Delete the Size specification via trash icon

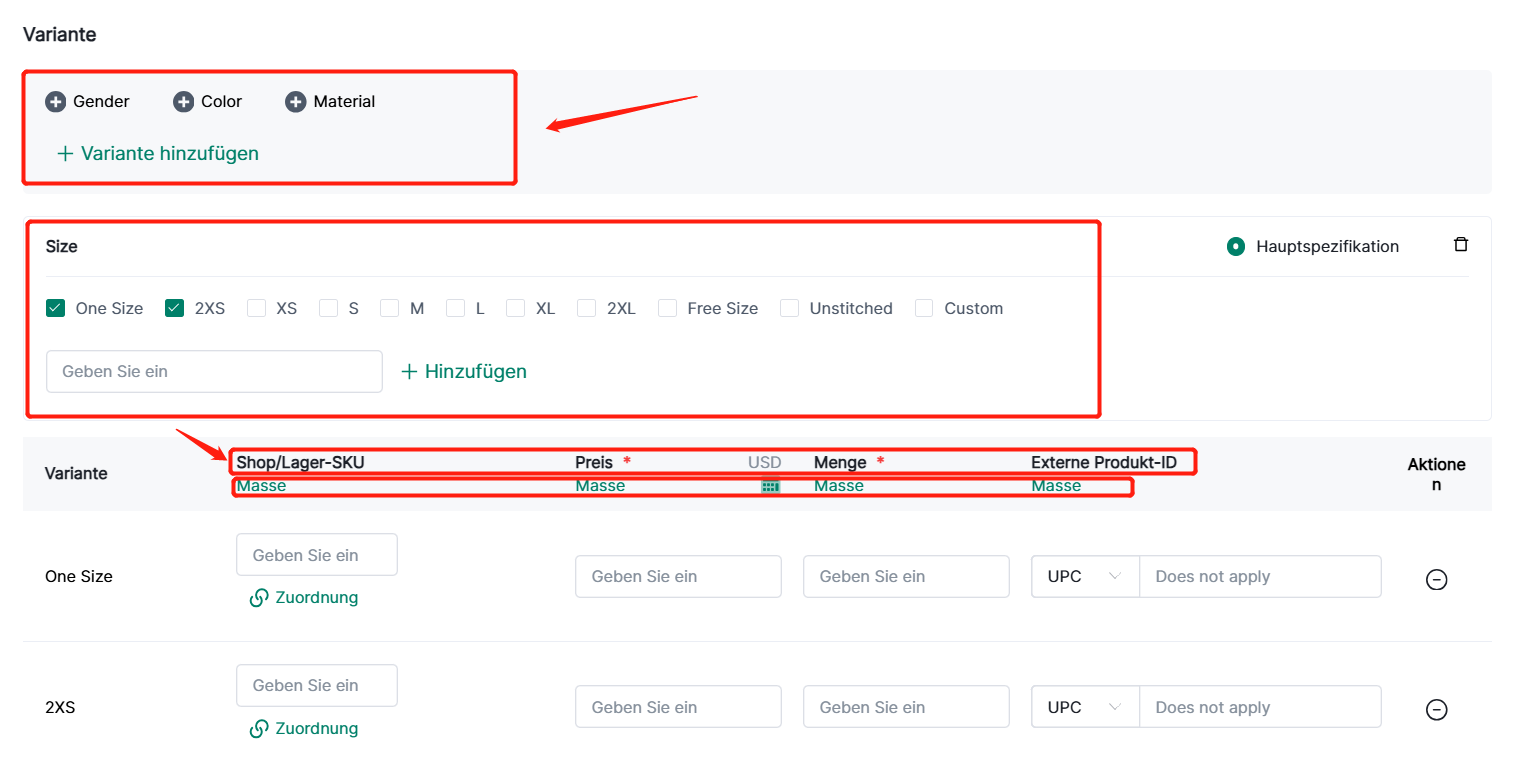coord(1461,245)
